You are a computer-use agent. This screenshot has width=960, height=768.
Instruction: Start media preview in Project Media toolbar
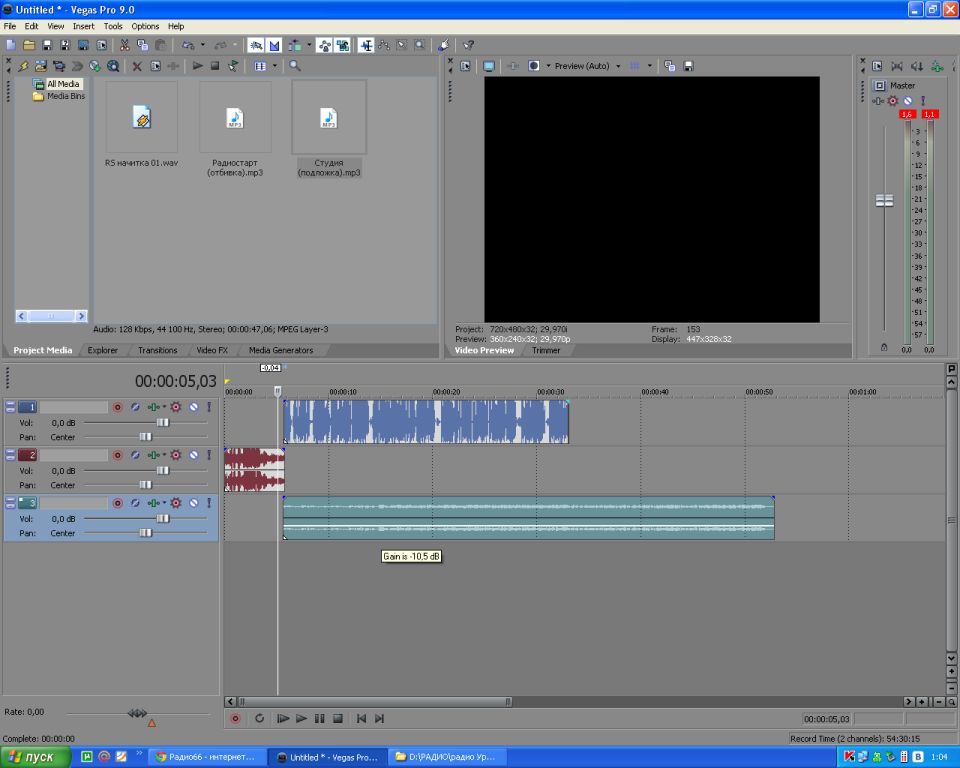[x=197, y=66]
